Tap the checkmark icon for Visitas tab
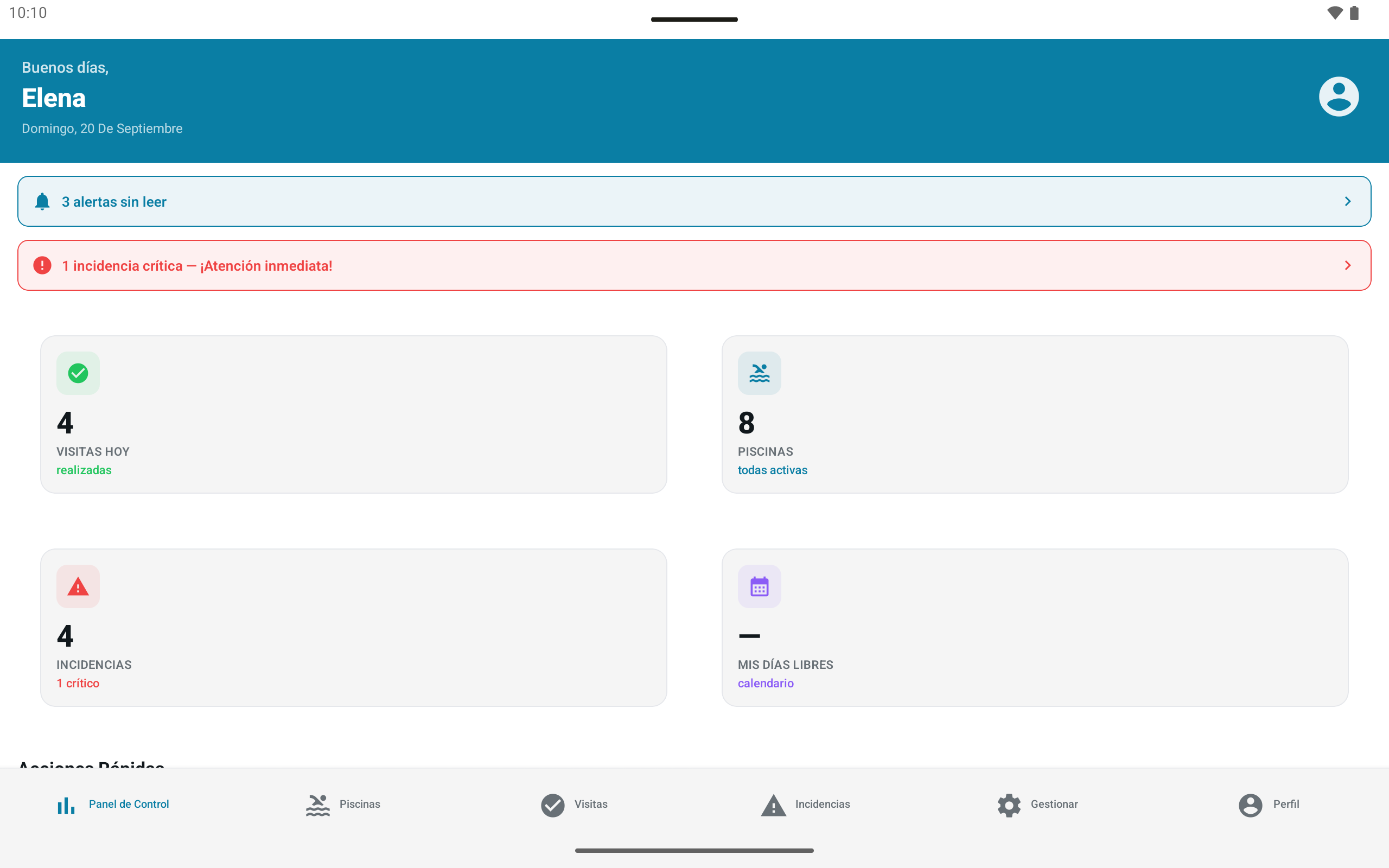1389x868 pixels. [553, 805]
